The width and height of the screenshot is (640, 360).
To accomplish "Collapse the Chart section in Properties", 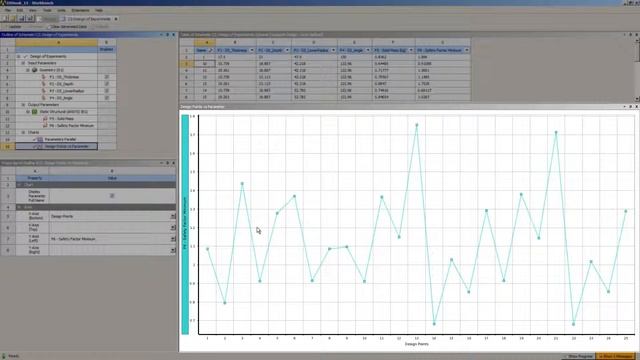I will (x=19, y=185).
